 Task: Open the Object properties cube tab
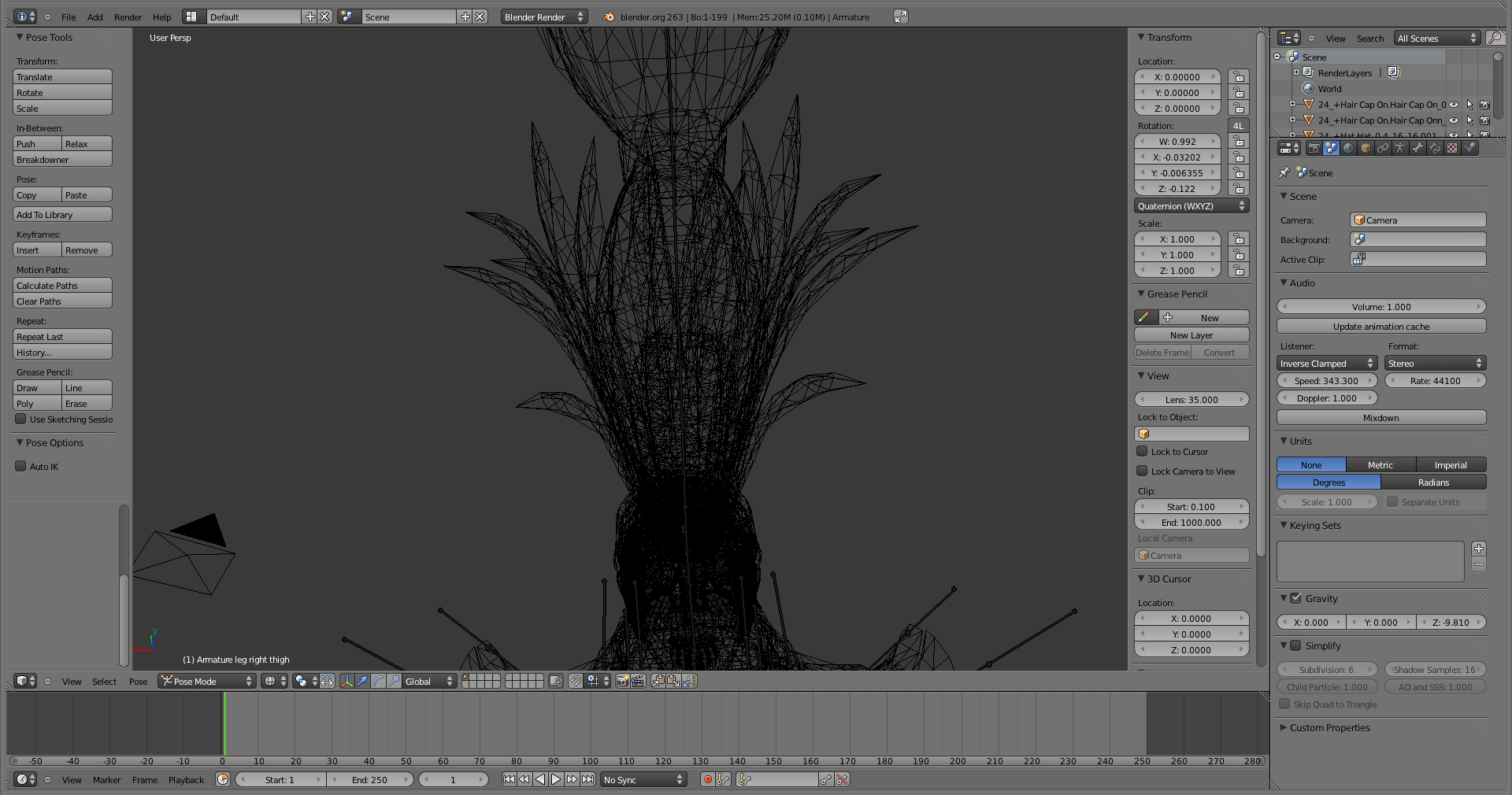tap(1366, 148)
